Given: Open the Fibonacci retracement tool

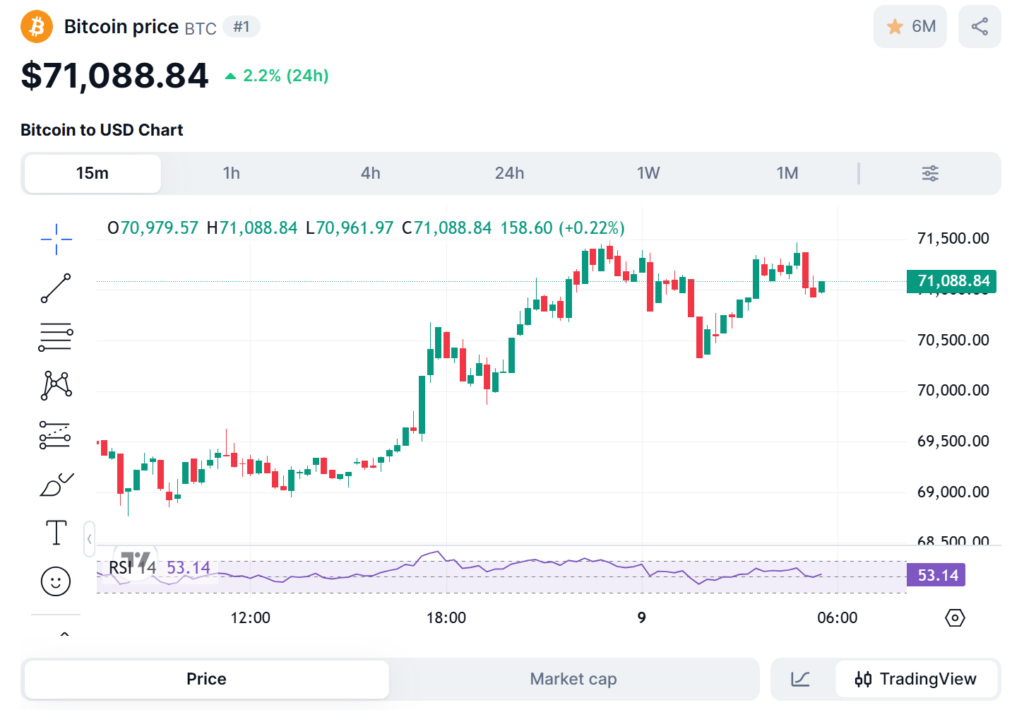Looking at the screenshot, I should (x=56, y=337).
